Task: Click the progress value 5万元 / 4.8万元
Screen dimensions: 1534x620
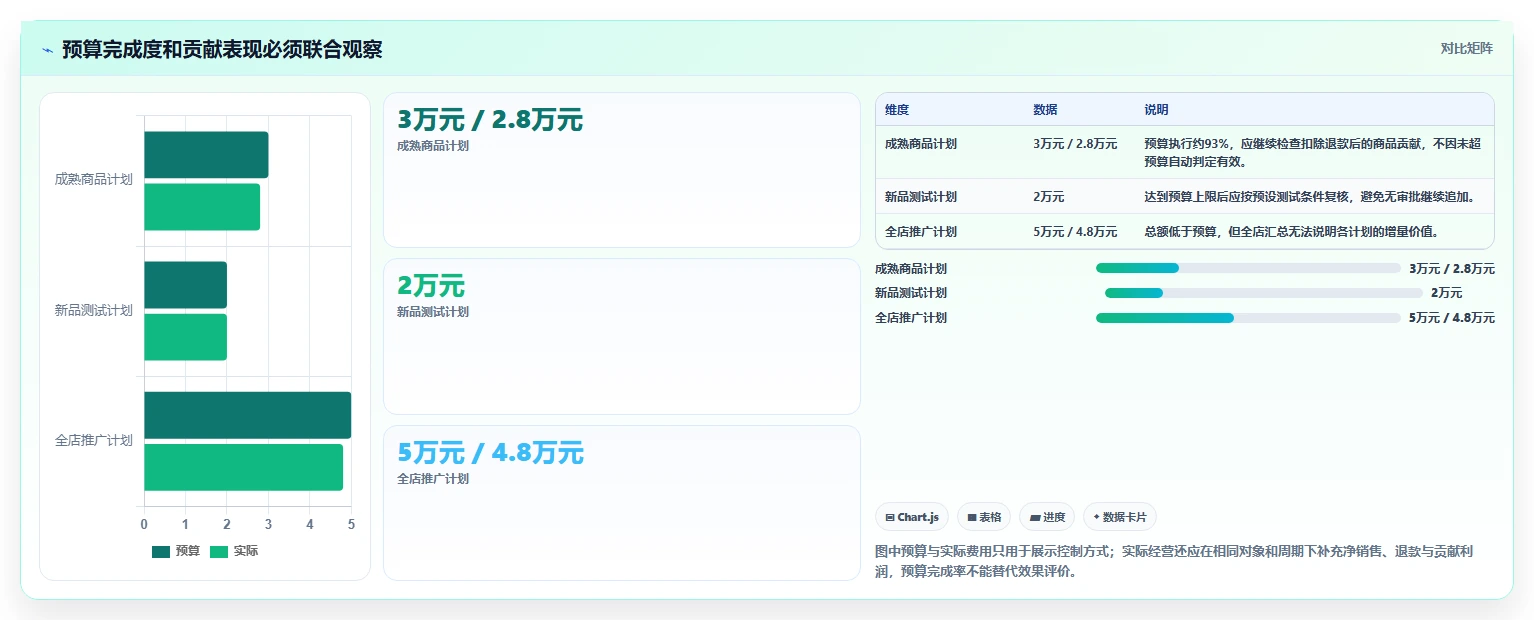Action: pos(1452,318)
